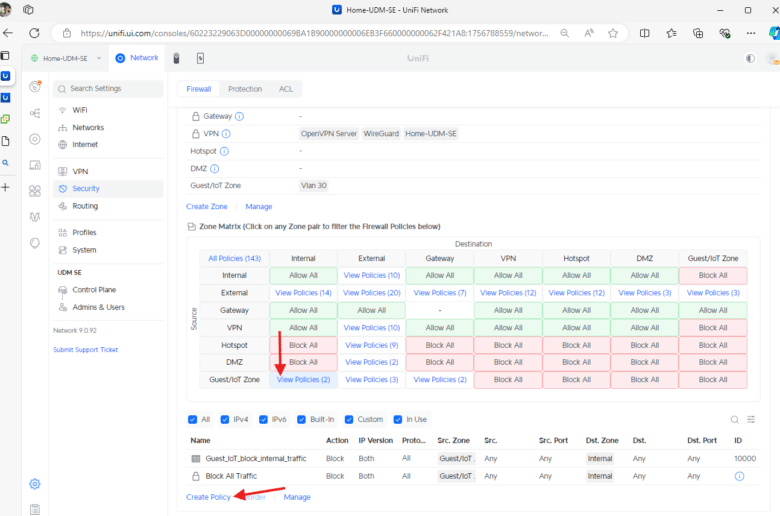Screen dimensions: 780x516
Task: Click the info icon next to Gateway
Action: [239, 116]
